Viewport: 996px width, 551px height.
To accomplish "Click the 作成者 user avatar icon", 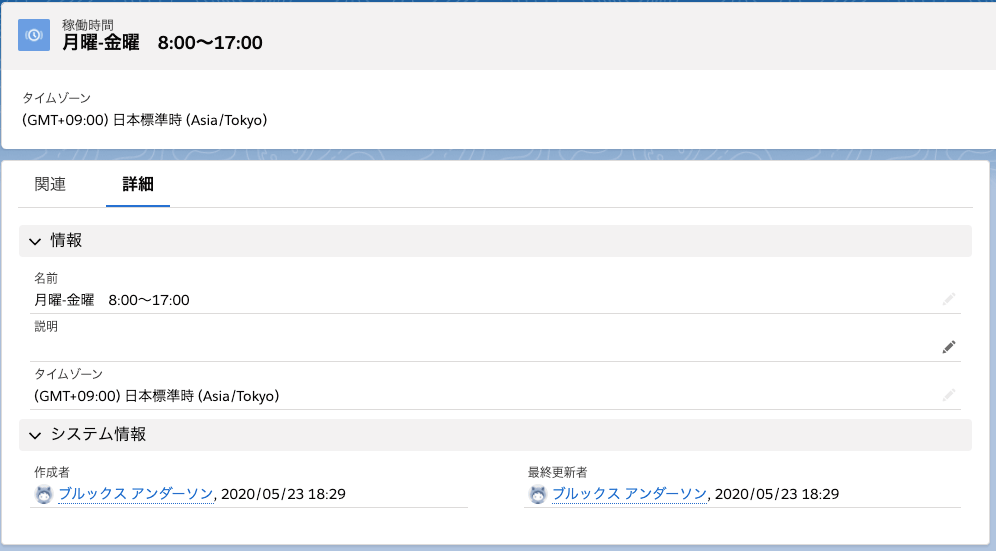I will [44, 494].
